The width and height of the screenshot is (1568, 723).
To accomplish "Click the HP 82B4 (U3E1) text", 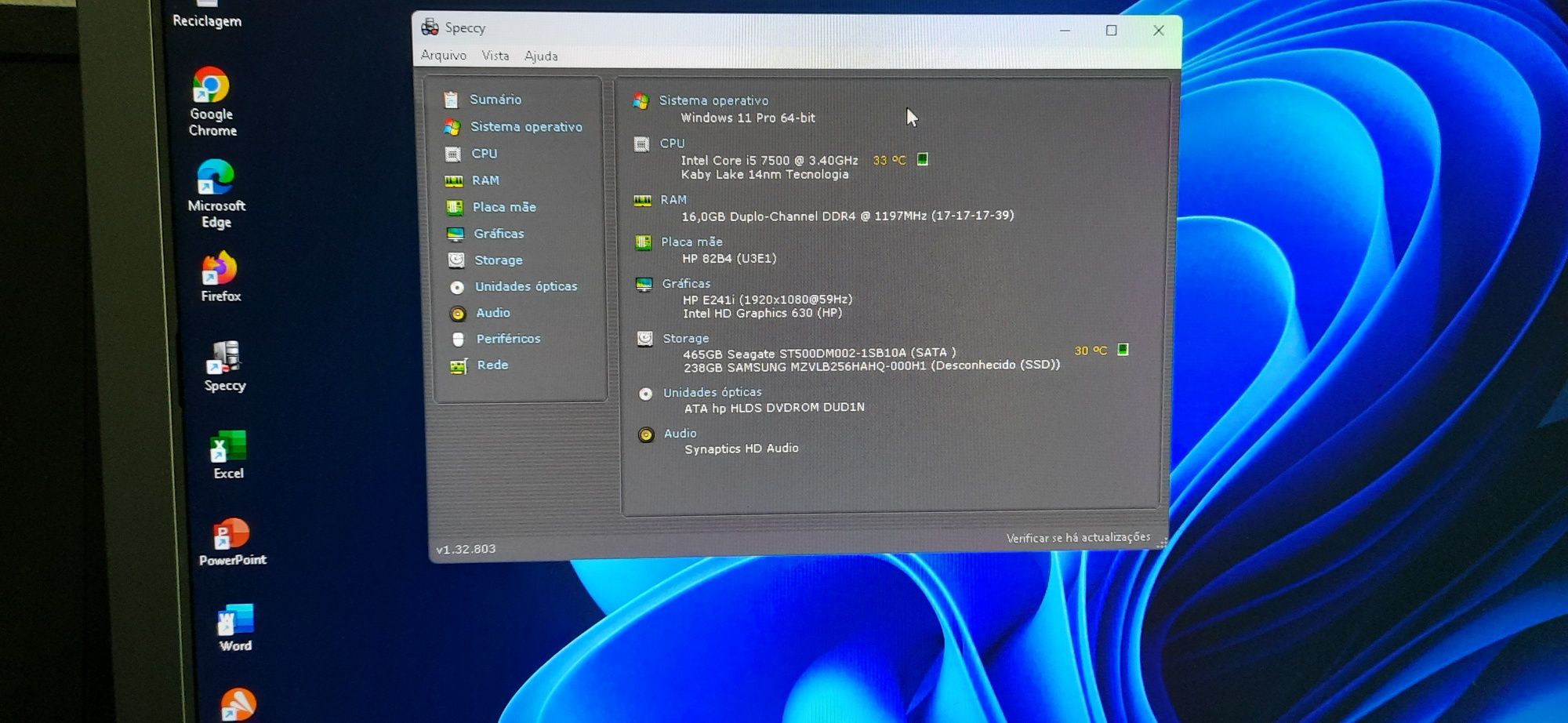I will [729, 259].
